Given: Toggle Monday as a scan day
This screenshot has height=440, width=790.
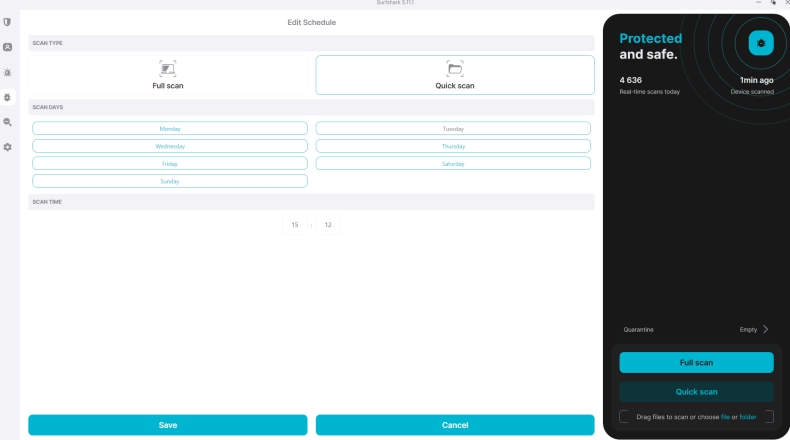Looking at the screenshot, I should (x=170, y=129).
